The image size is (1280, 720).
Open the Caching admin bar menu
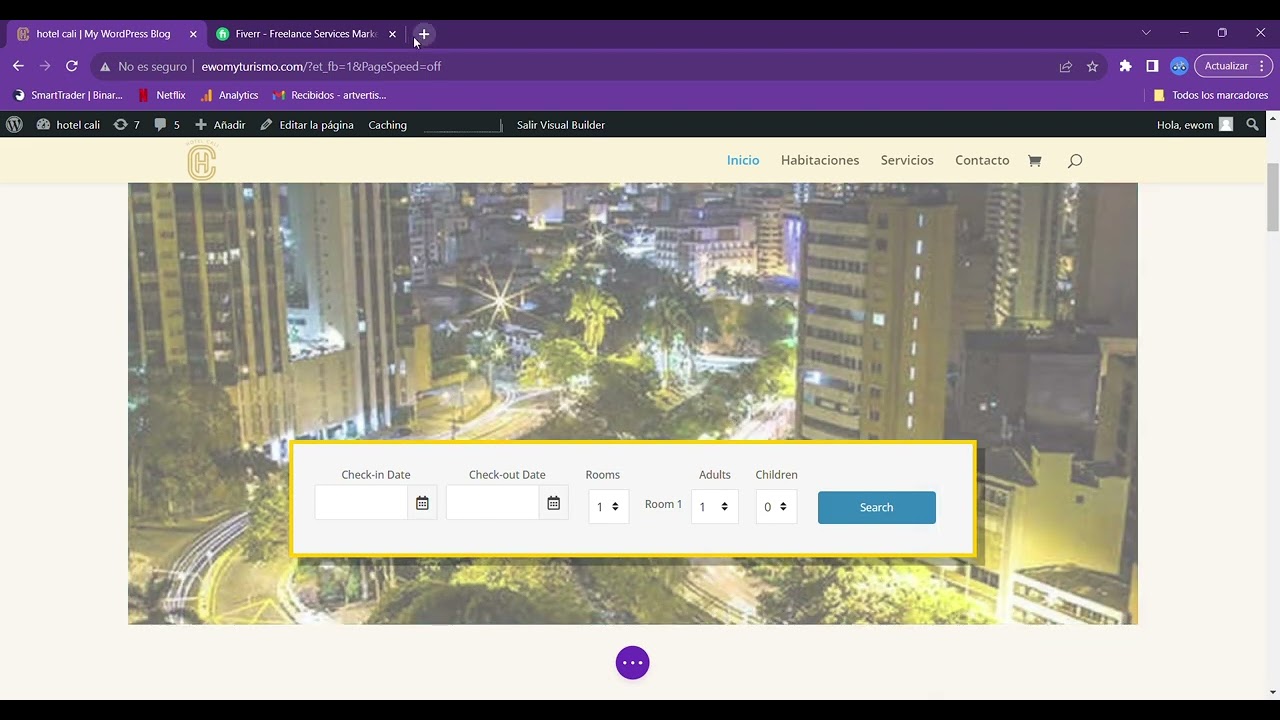coord(387,125)
